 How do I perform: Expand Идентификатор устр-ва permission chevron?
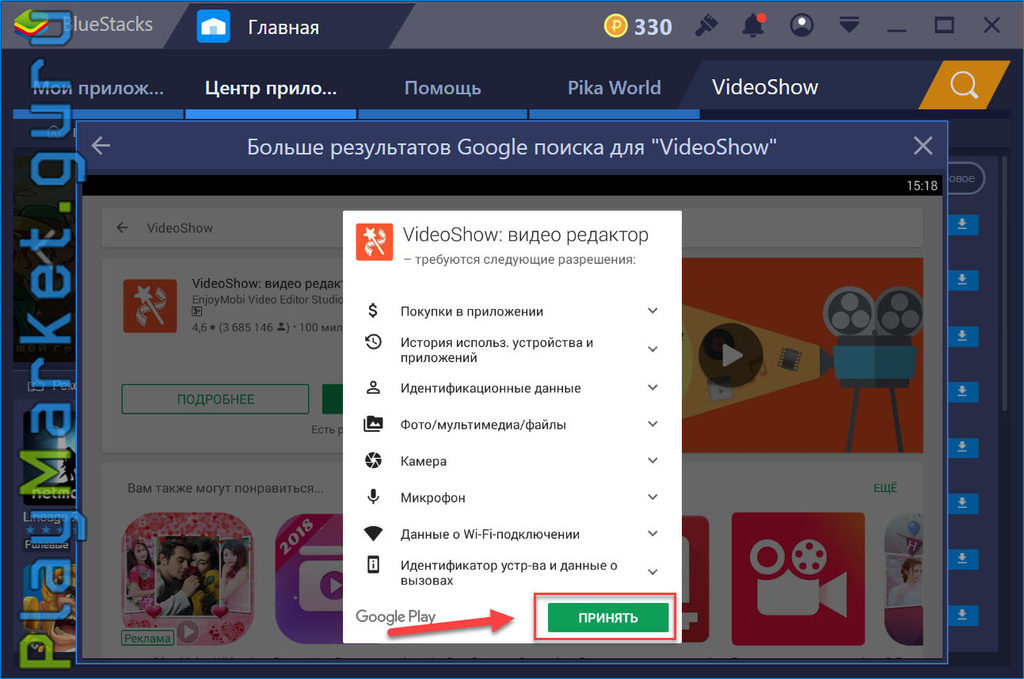click(x=652, y=572)
